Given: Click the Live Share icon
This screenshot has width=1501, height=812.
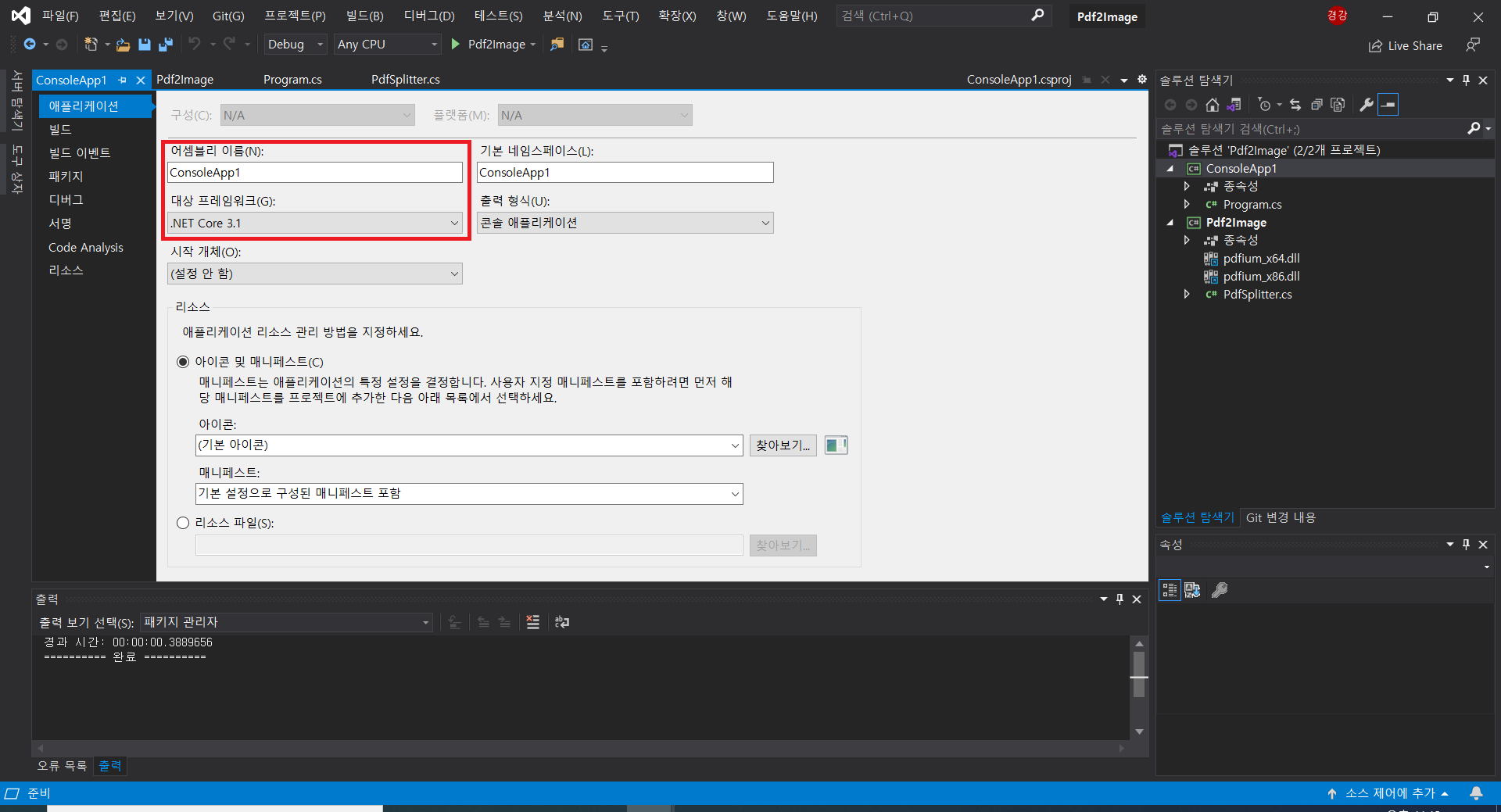Looking at the screenshot, I should (1375, 46).
